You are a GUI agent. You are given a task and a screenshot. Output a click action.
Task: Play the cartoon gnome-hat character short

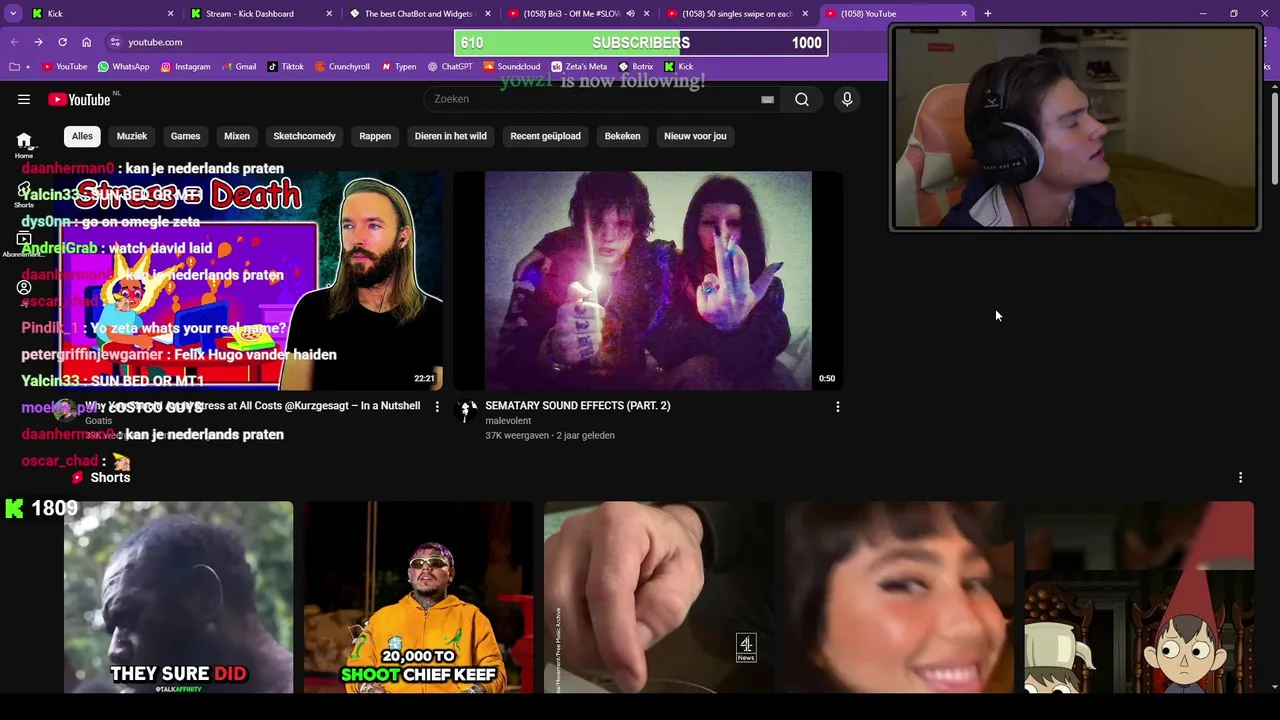tap(1139, 597)
